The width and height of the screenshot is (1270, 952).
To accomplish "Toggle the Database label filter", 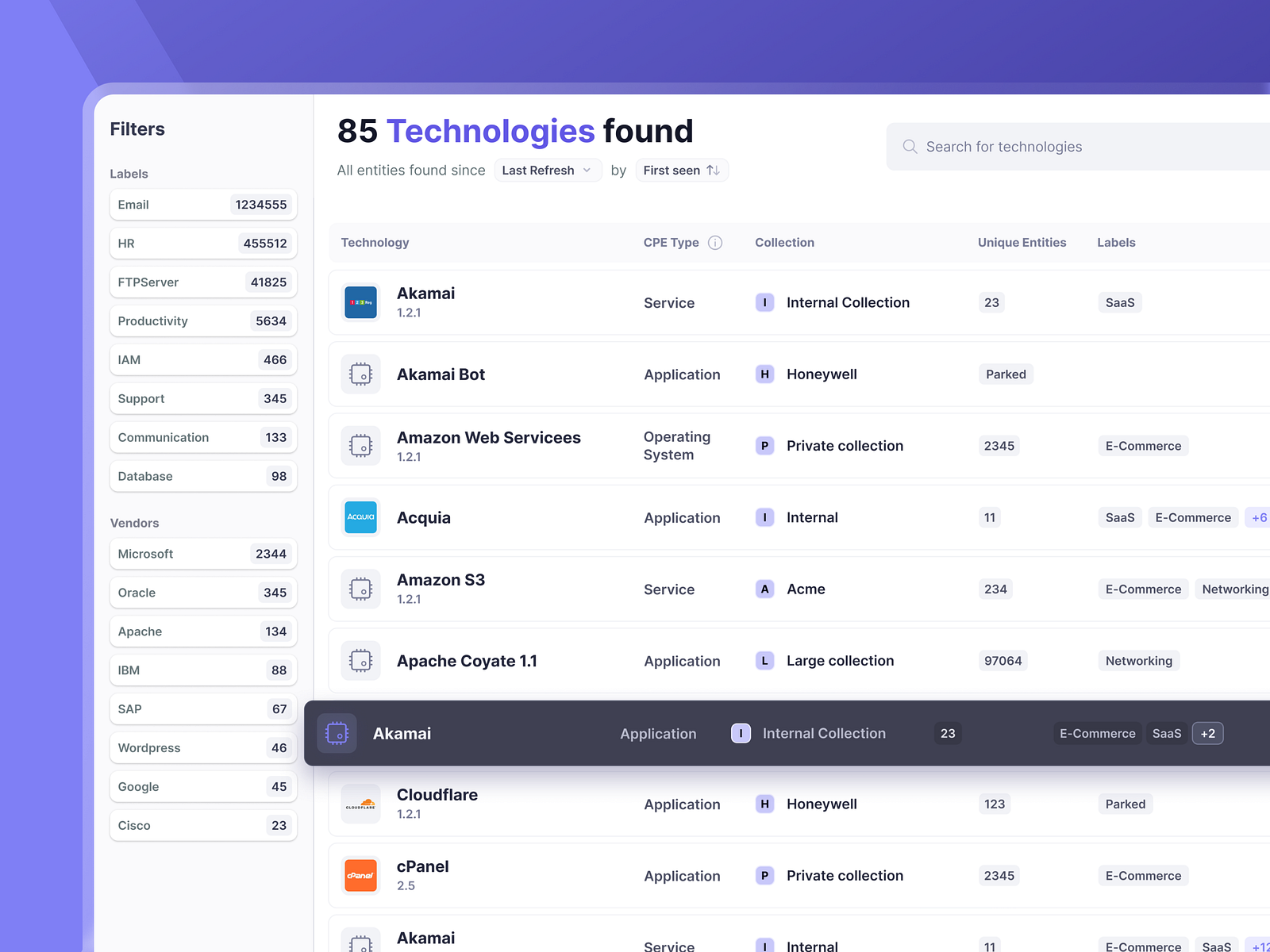I will pyautogui.click(x=203, y=476).
